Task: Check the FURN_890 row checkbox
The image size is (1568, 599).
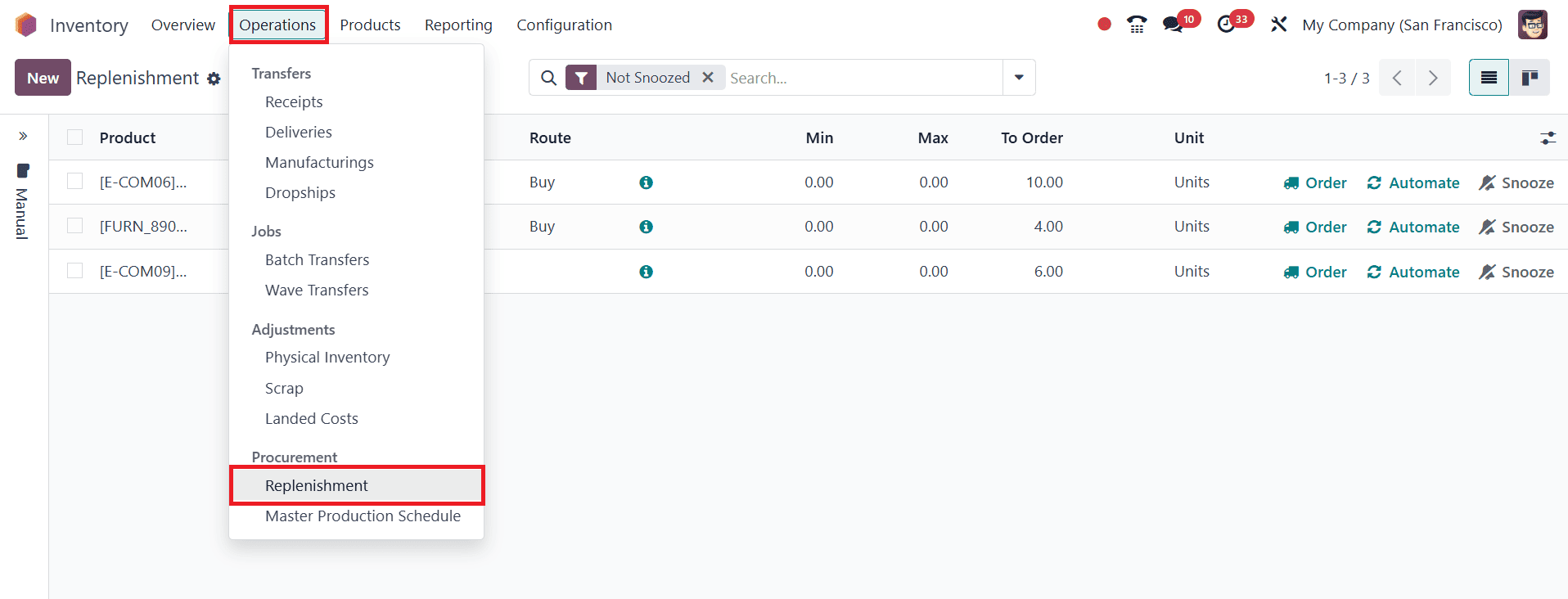Action: pos(75,226)
